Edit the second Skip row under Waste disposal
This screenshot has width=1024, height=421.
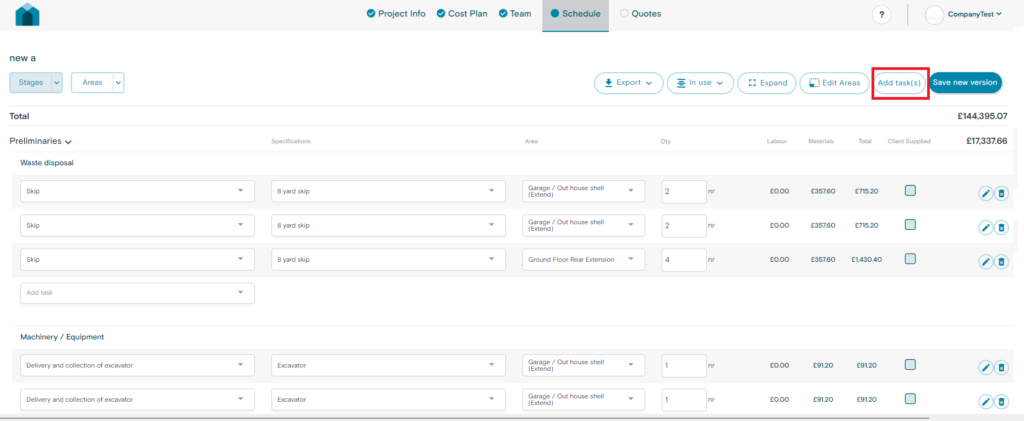pyautogui.click(x=985, y=227)
